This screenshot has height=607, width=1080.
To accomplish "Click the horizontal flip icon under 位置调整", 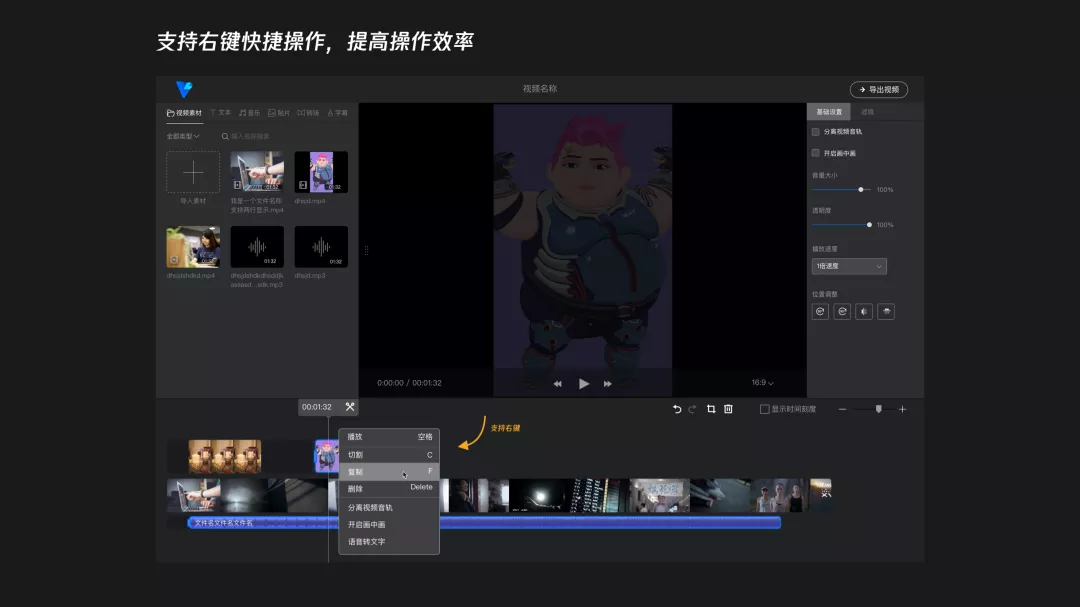I will (864, 311).
